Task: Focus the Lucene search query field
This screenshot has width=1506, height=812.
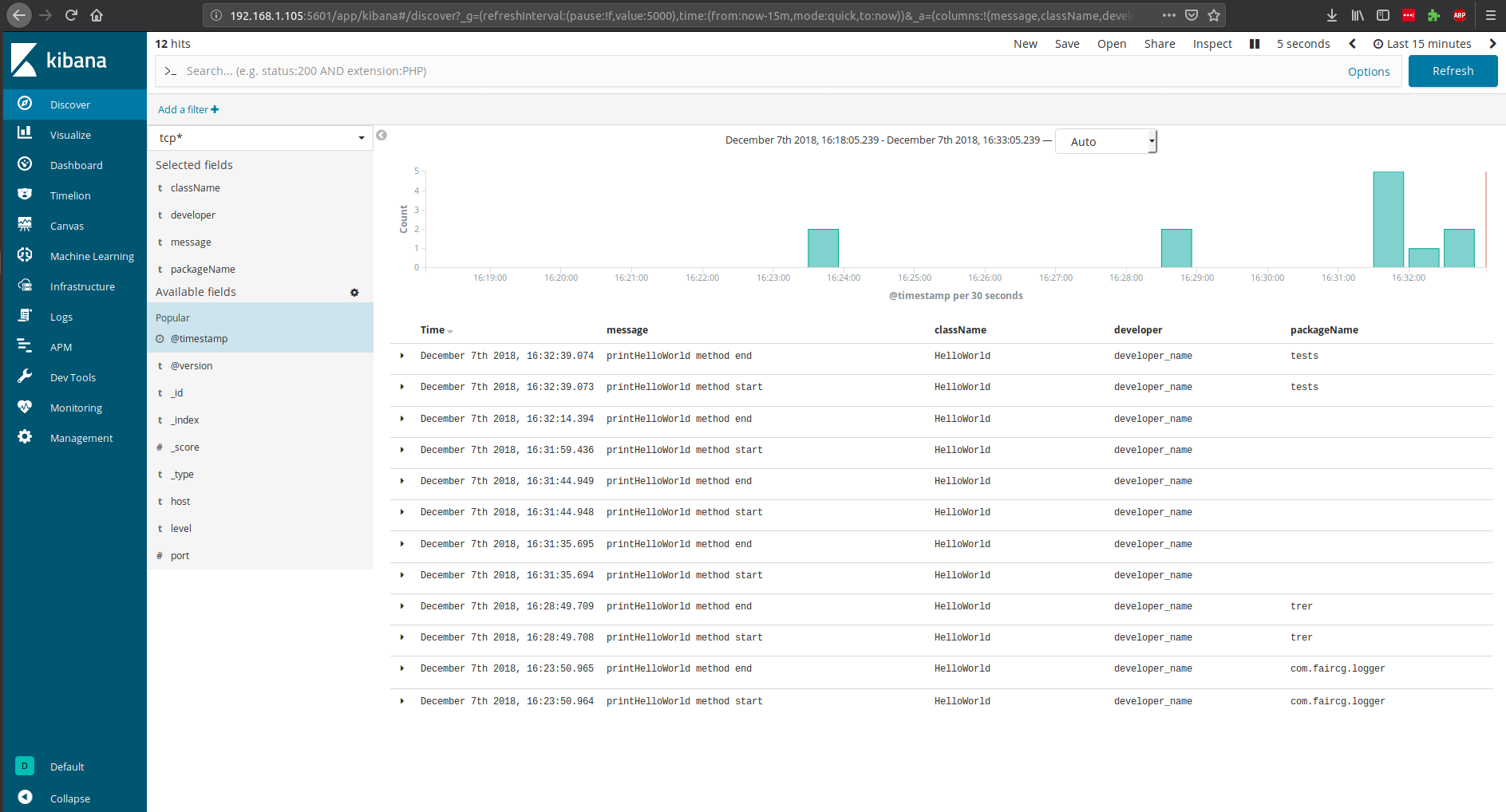Action: tap(750, 71)
